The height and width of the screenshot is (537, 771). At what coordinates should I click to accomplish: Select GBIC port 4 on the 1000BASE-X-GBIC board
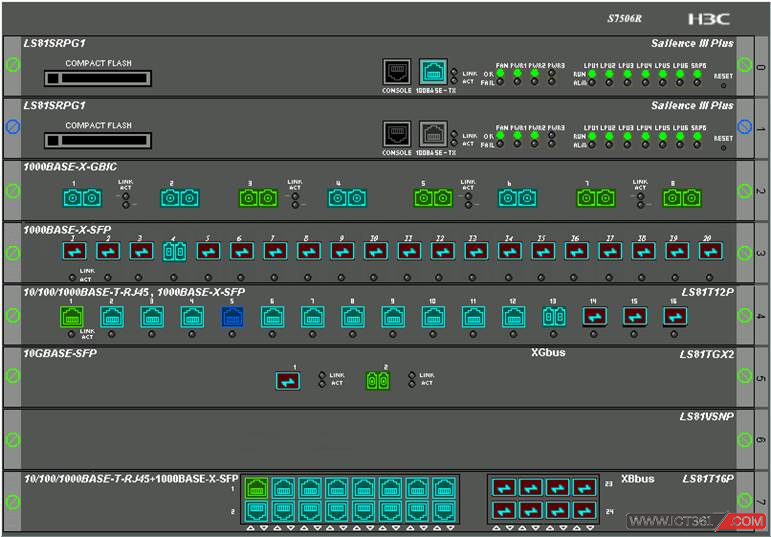pyautogui.click(x=348, y=198)
